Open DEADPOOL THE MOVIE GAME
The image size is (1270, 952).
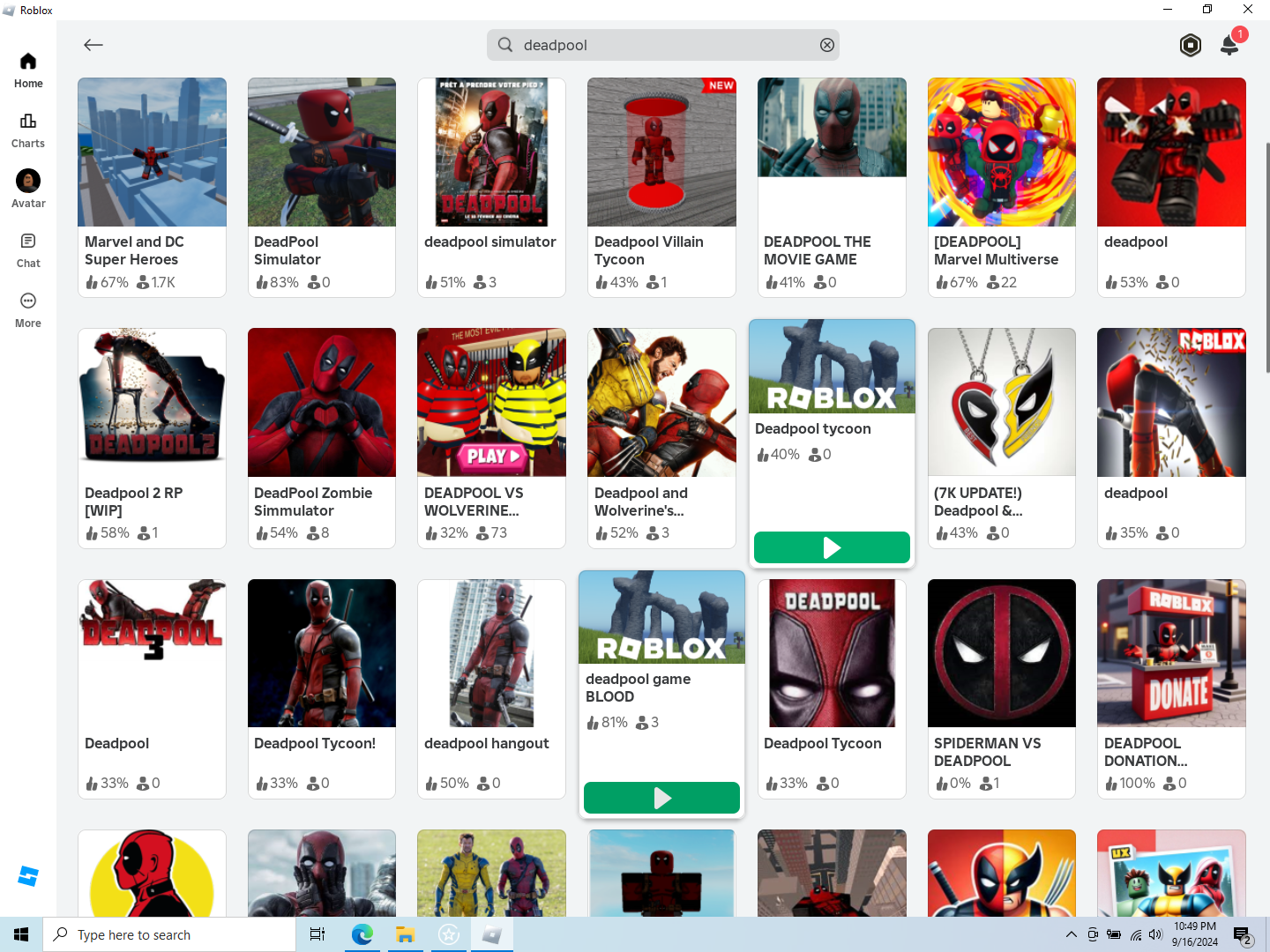(832, 188)
